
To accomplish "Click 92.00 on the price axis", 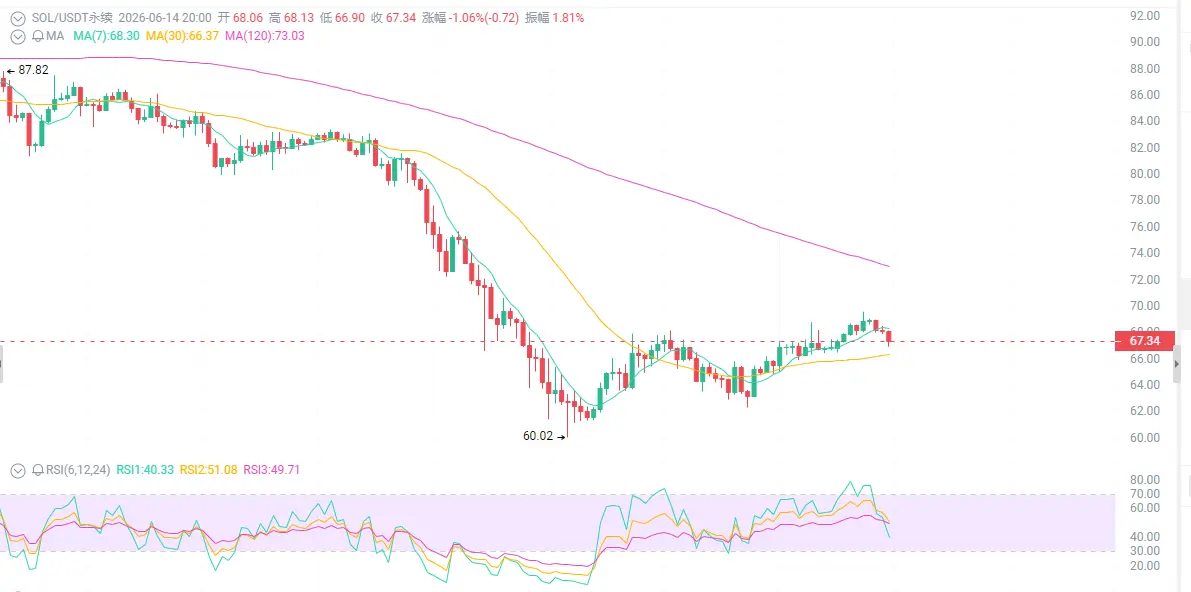I will (x=1145, y=15).
